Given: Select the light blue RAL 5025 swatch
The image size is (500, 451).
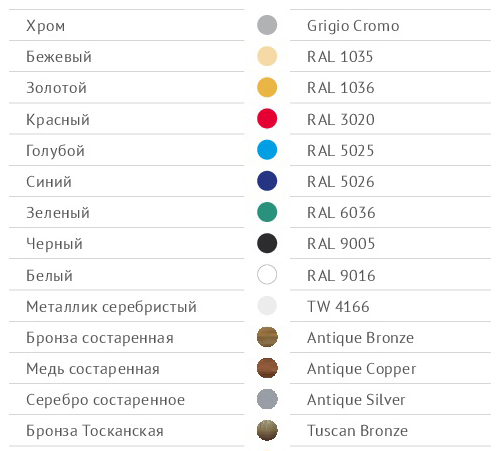Looking at the screenshot, I should tap(267, 150).
